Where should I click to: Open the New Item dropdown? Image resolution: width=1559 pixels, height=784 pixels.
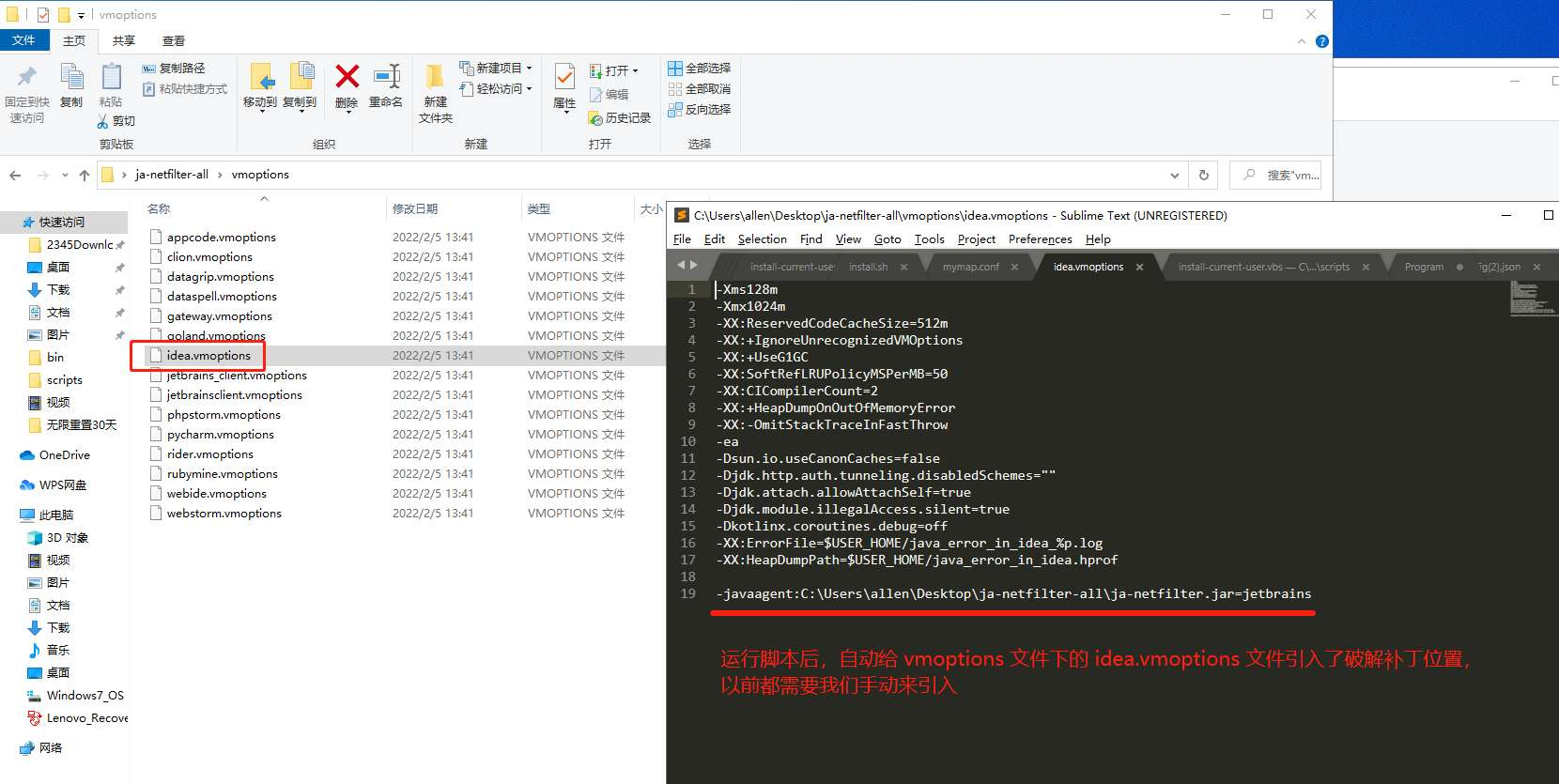click(x=496, y=69)
